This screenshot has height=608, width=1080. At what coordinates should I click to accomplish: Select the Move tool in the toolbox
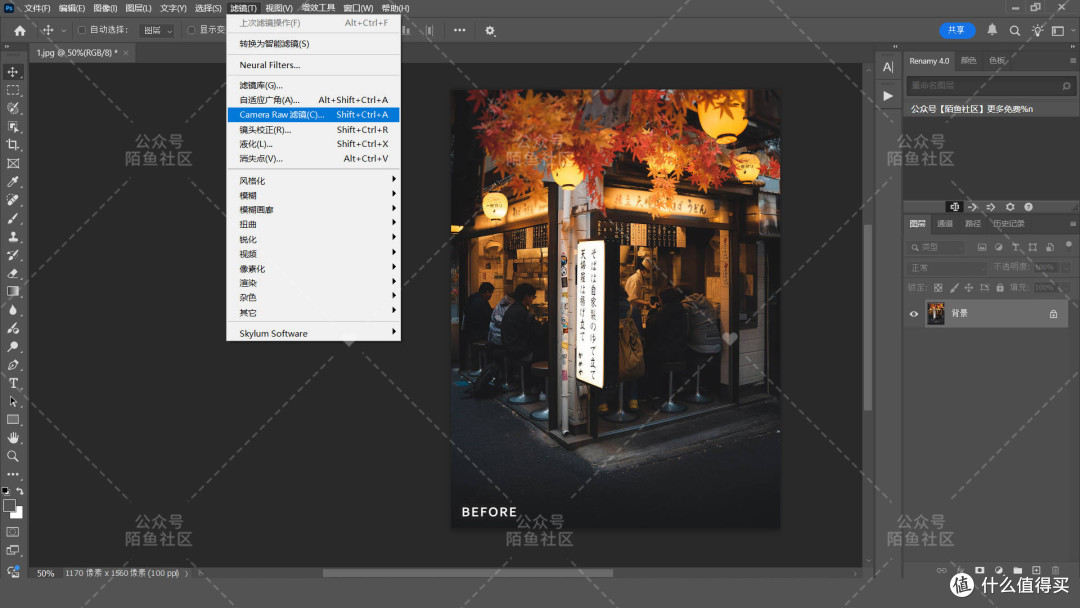pos(13,72)
